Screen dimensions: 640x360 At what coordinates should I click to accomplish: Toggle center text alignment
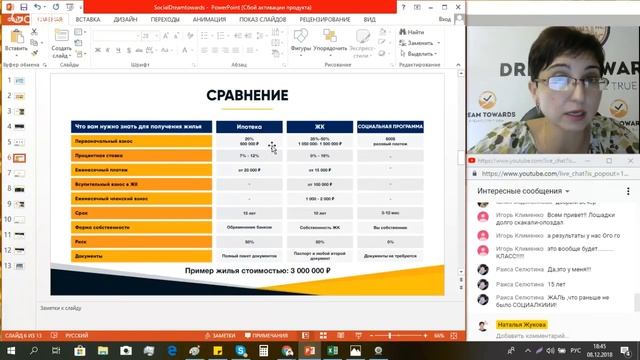coord(215,50)
